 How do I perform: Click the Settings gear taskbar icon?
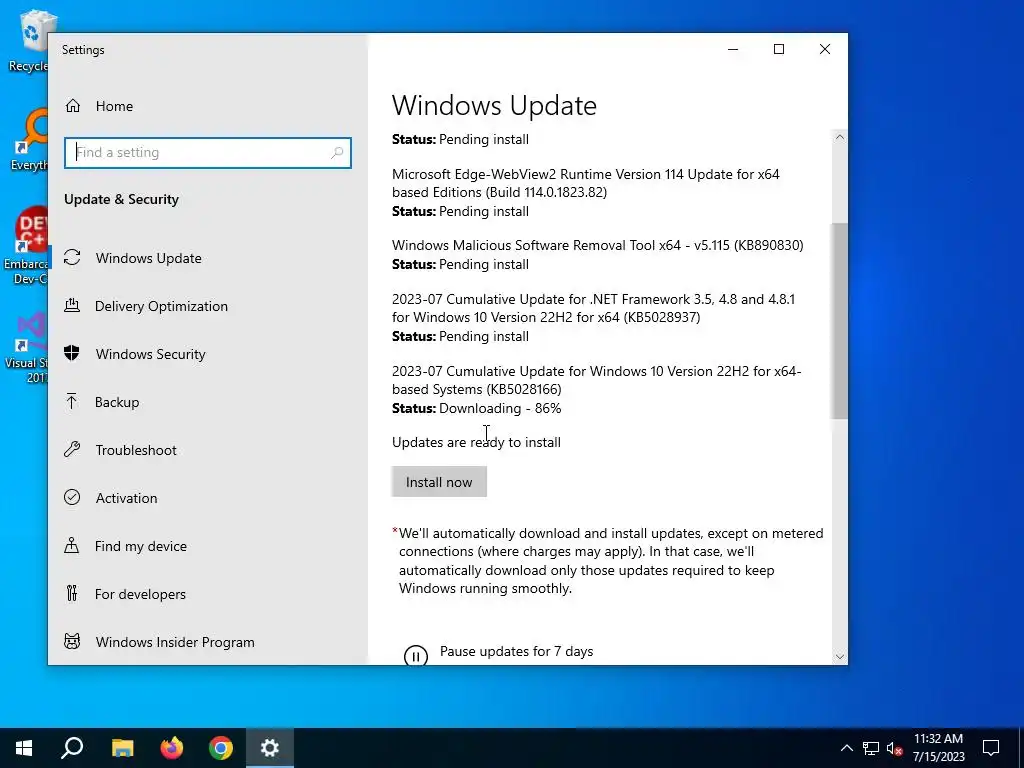point(270,748)
